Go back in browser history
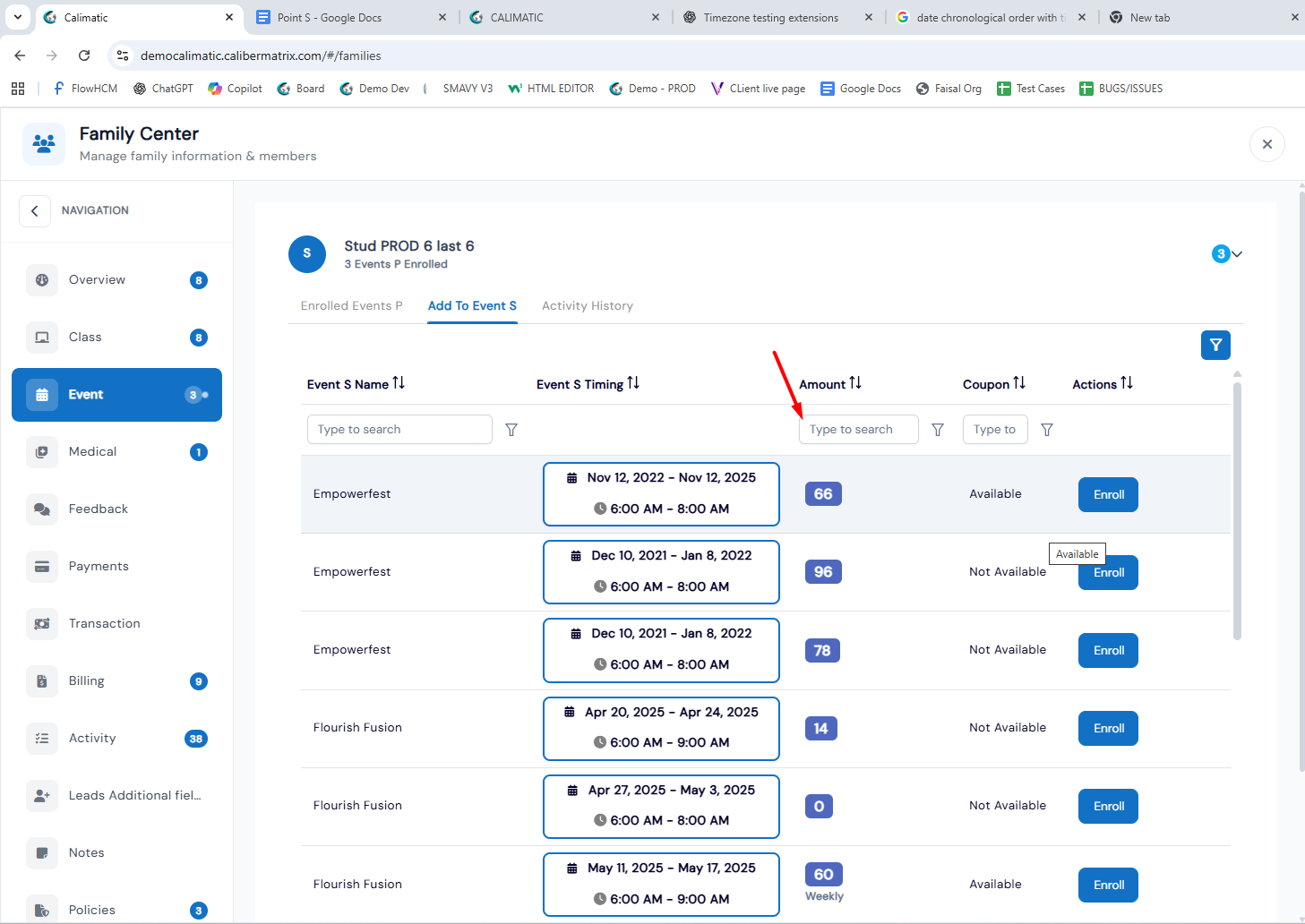The height and width of the screenshot is (924, 1305). coord(20,56)
